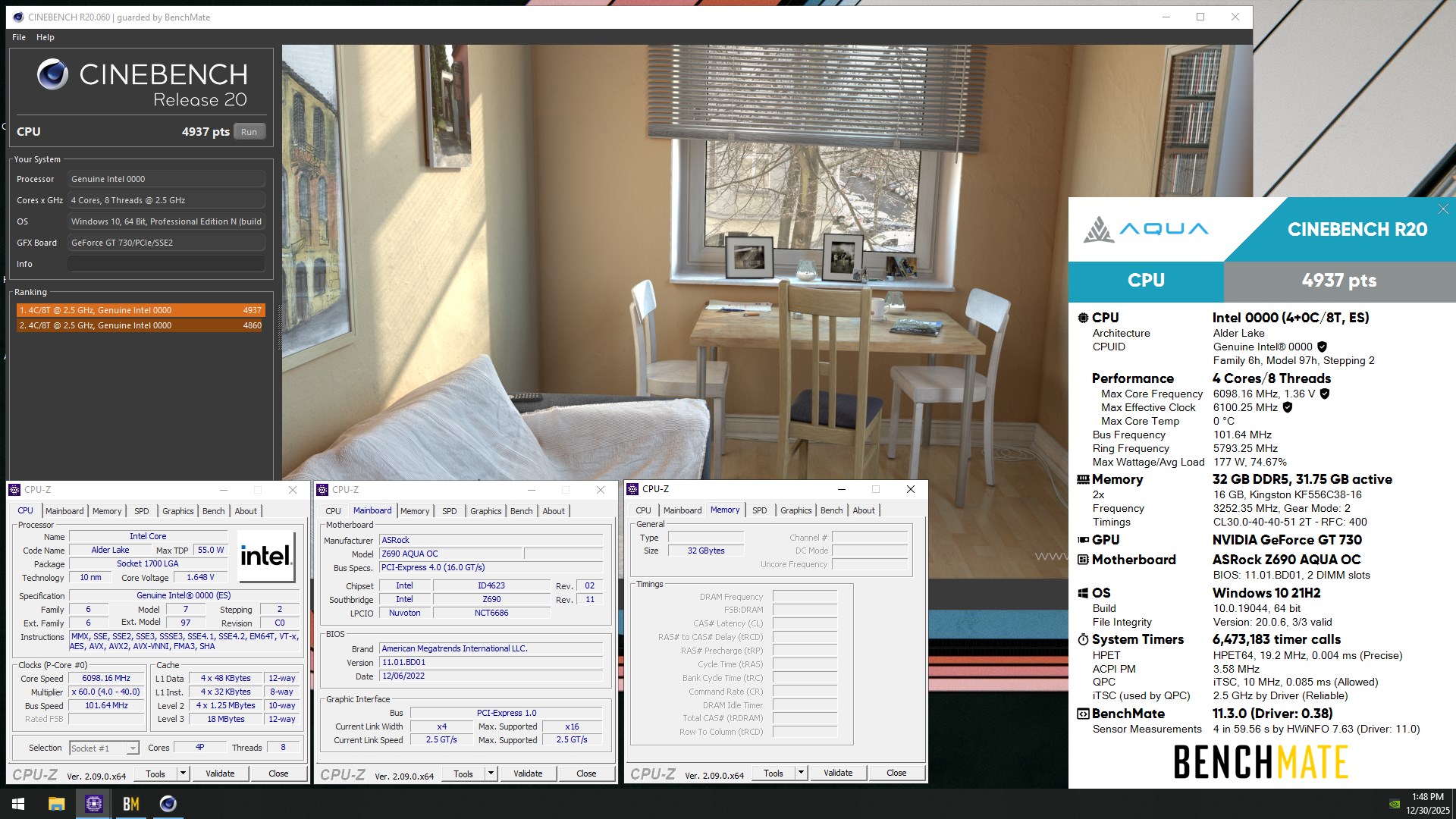Open Memory tab in Mainboard CPU-Z window
Image resolution: width=1456 pixels, height=819 pixels.
click(415, 511)
